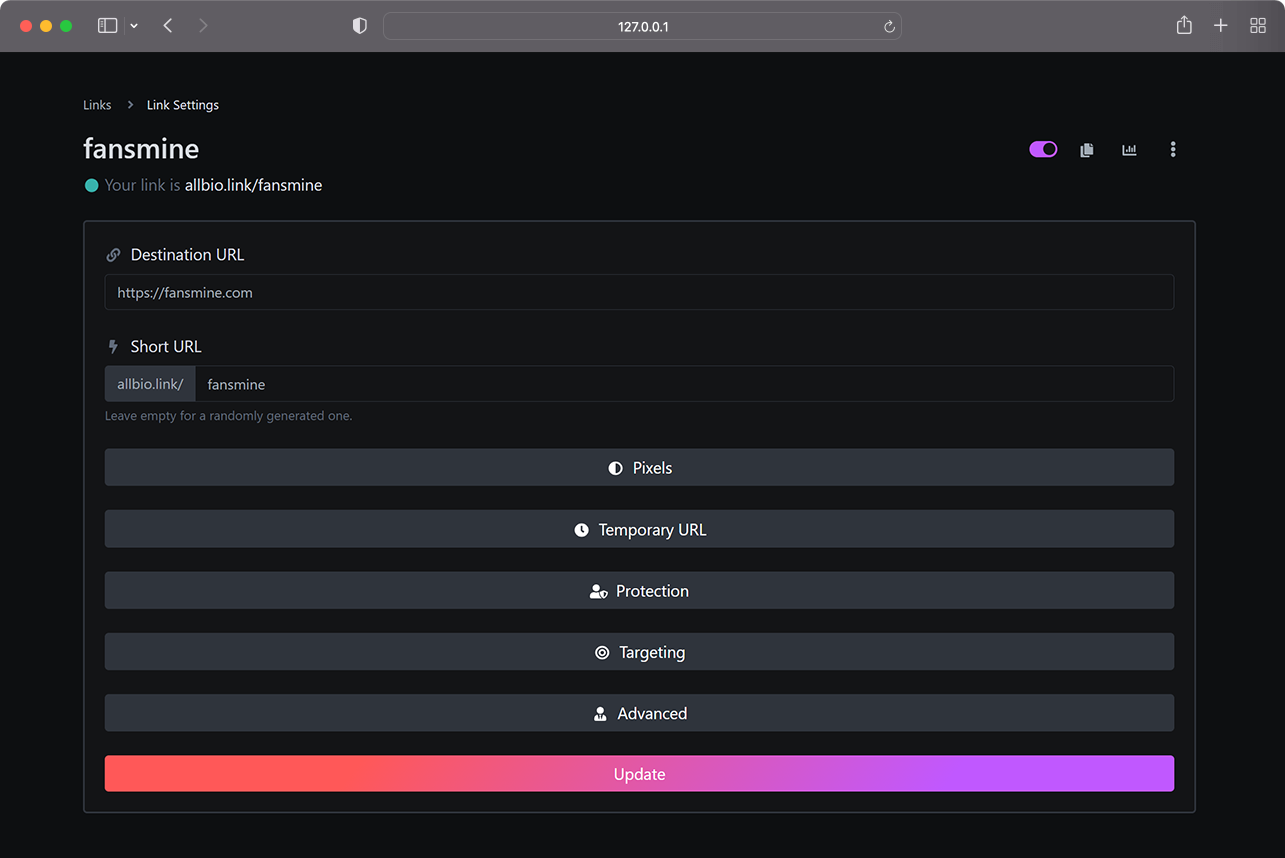The image size is (1285, 858).
Task: Reload the page
Action: click(x=889, y=27)
